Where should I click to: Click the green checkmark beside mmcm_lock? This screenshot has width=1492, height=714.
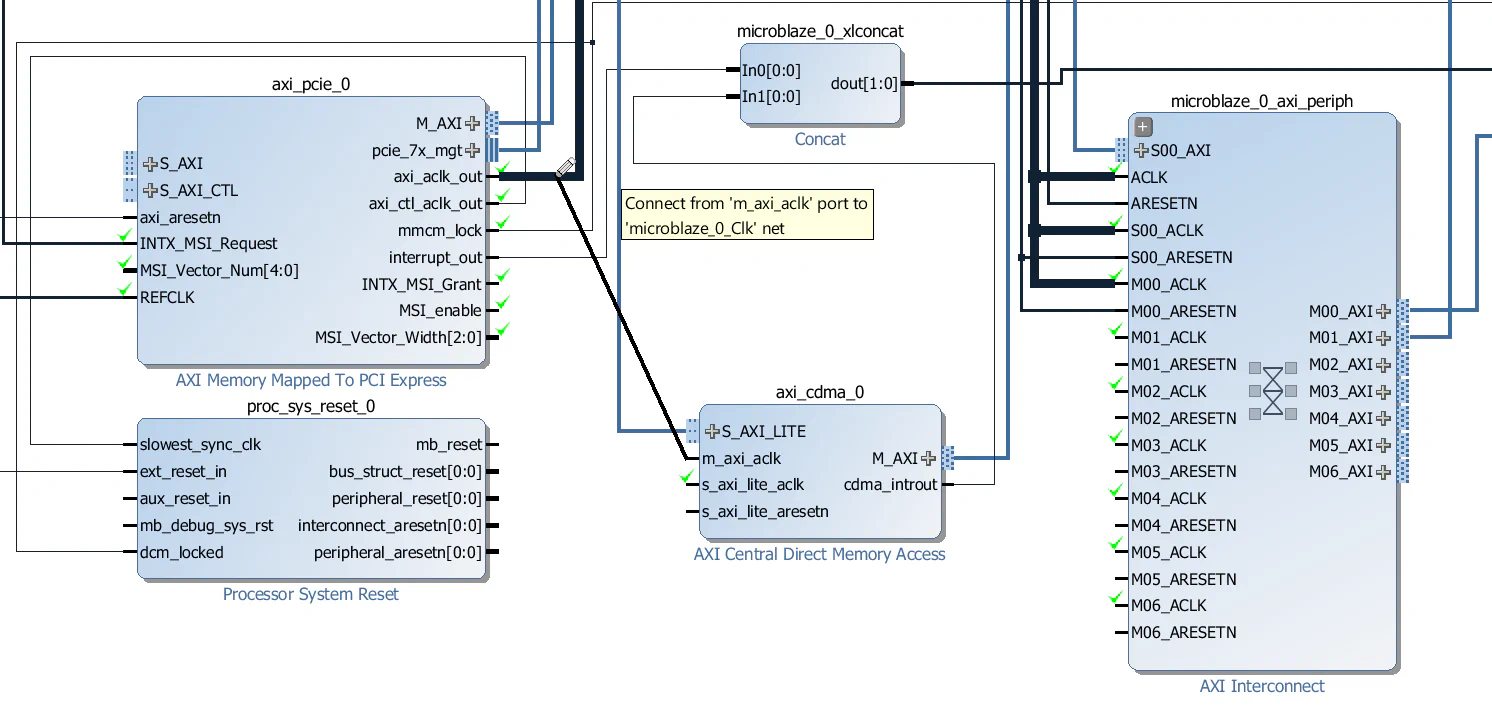click(x=499, y=222)
